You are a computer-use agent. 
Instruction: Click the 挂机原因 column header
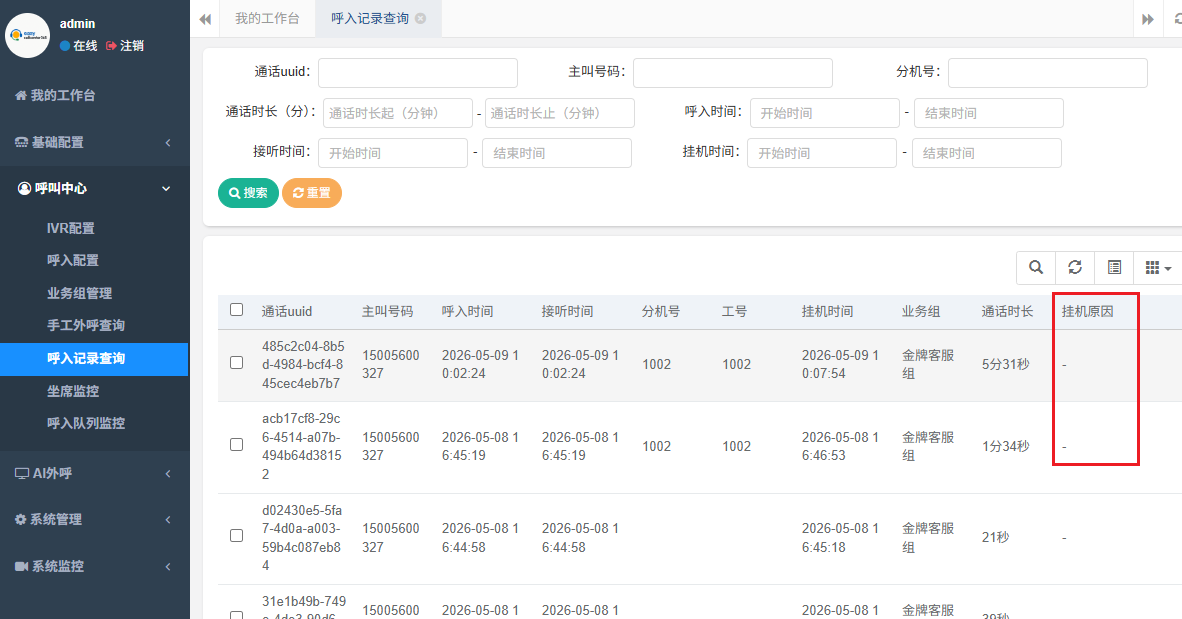pos(1088,311)
